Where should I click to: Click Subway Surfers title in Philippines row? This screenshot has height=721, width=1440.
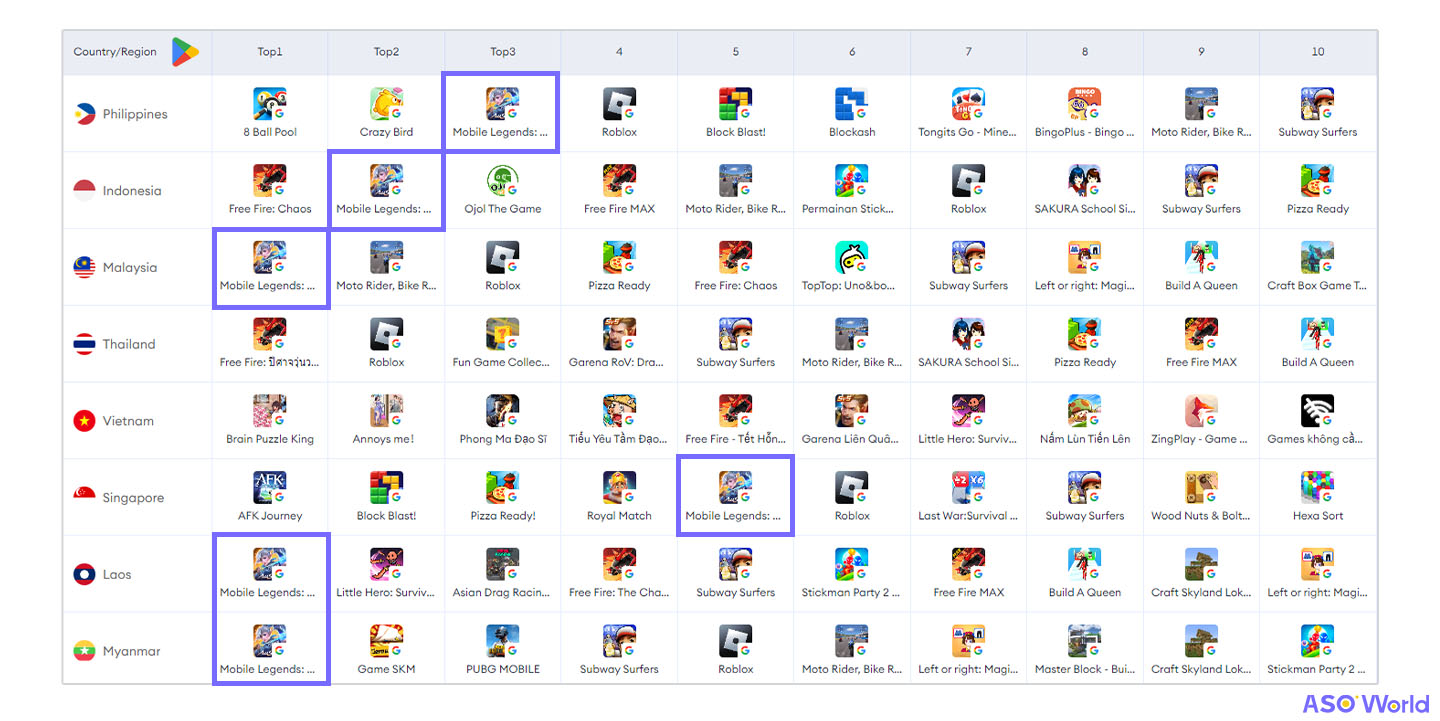(x=1318, y=132)
